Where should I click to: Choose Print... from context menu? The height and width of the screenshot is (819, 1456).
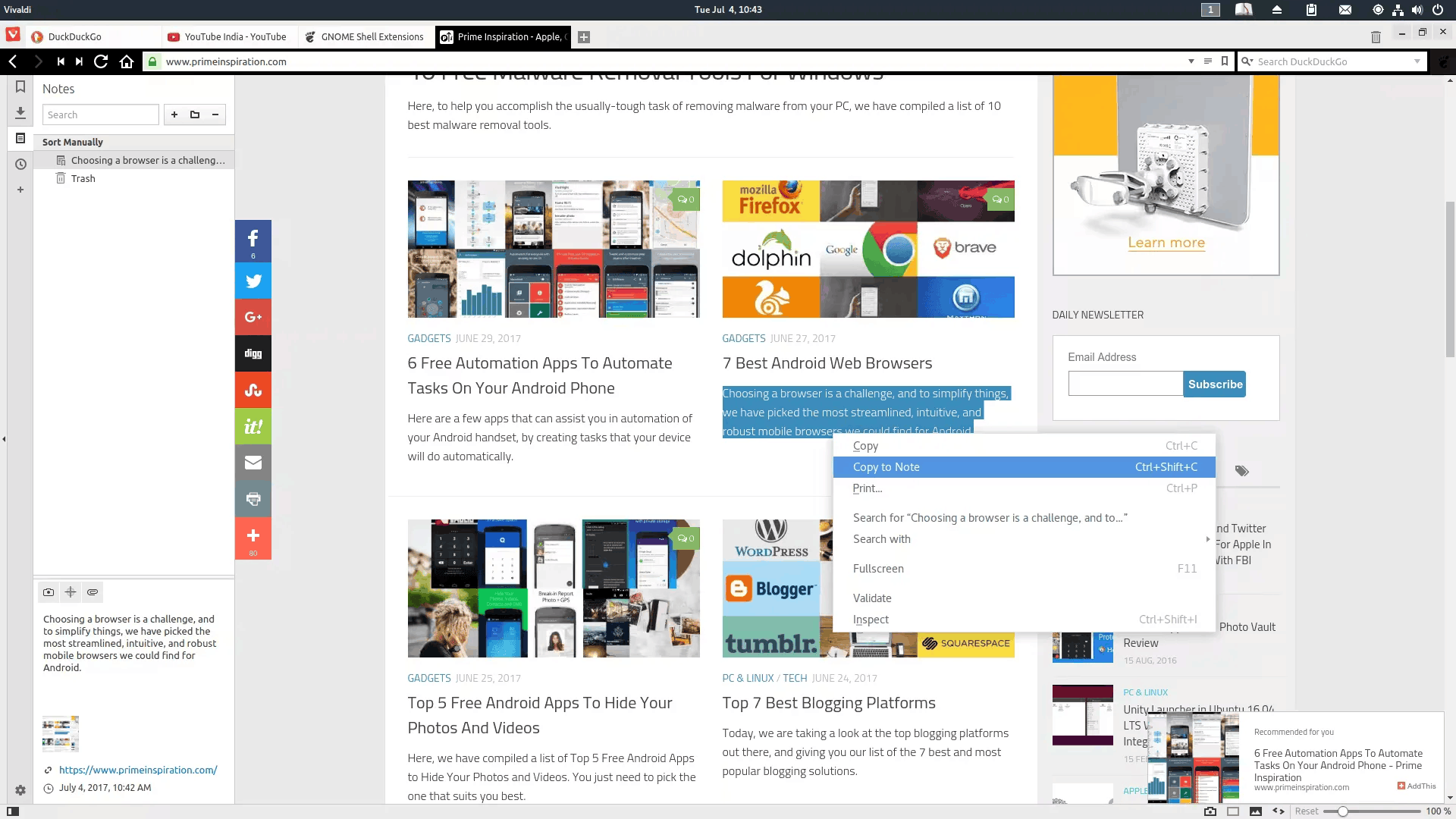click(x=1024, y=488)
